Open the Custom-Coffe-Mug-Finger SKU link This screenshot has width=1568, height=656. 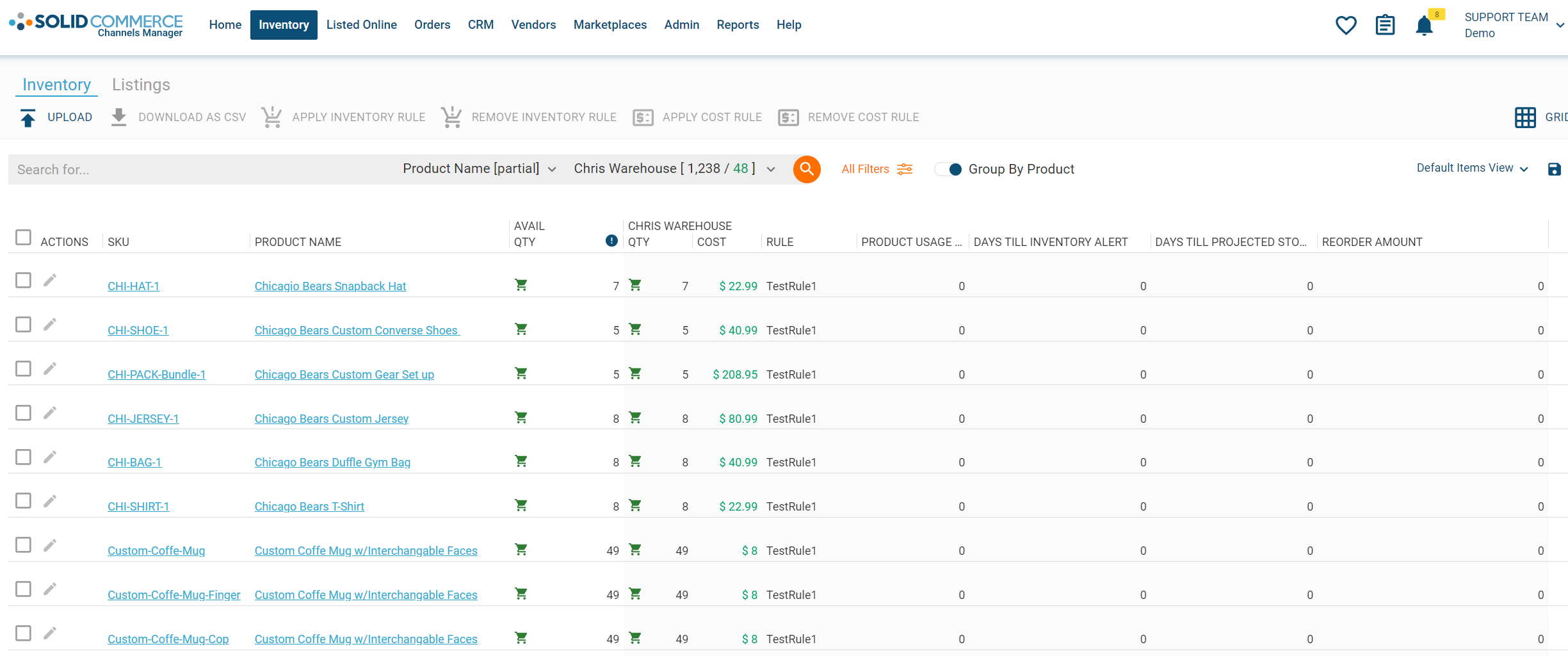pyautogui.click(x=174, y=595)
